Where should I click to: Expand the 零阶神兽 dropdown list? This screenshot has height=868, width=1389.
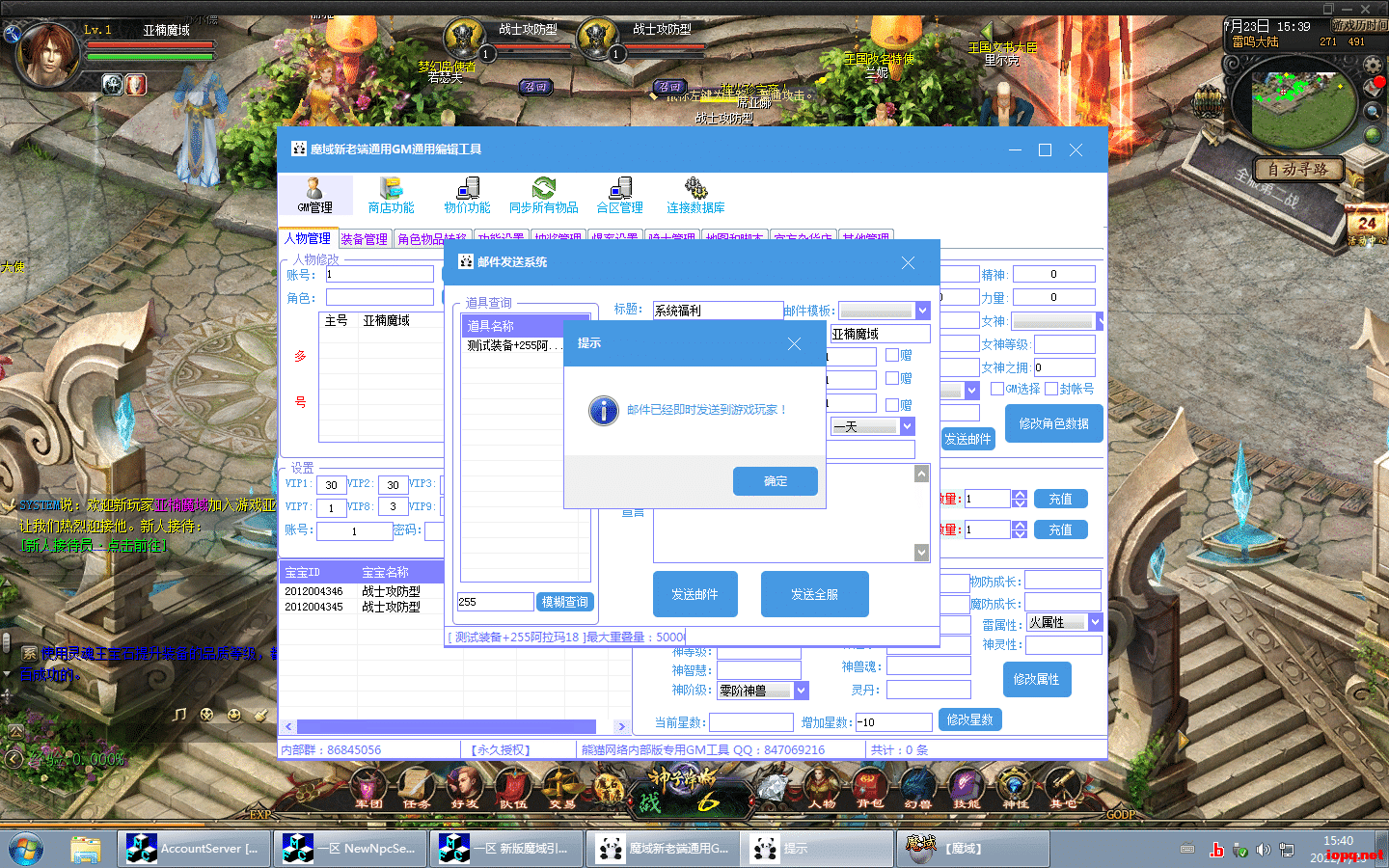pyautogui.click(x=802, y=691)
